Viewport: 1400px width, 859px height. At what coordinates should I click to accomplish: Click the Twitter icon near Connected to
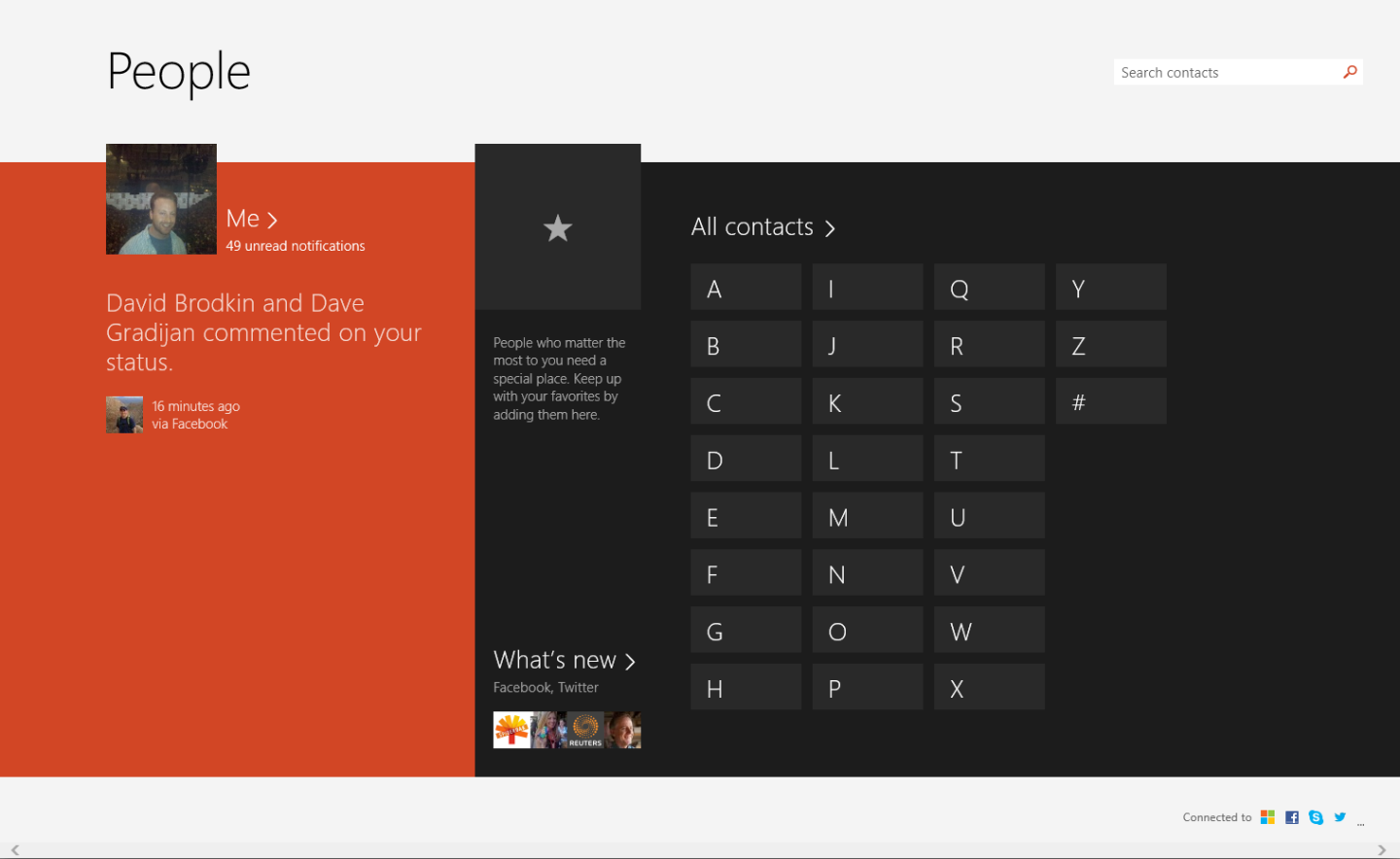[1340, 817]
